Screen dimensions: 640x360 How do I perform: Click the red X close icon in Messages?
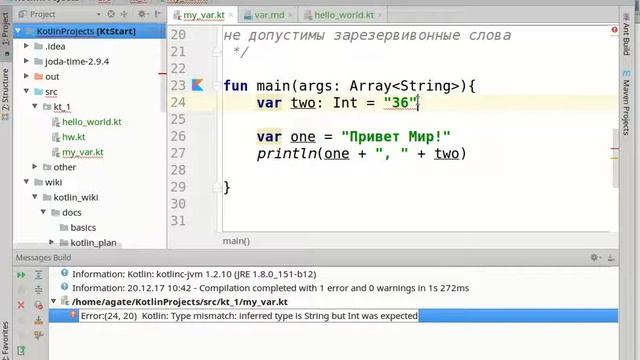(21, 305)
